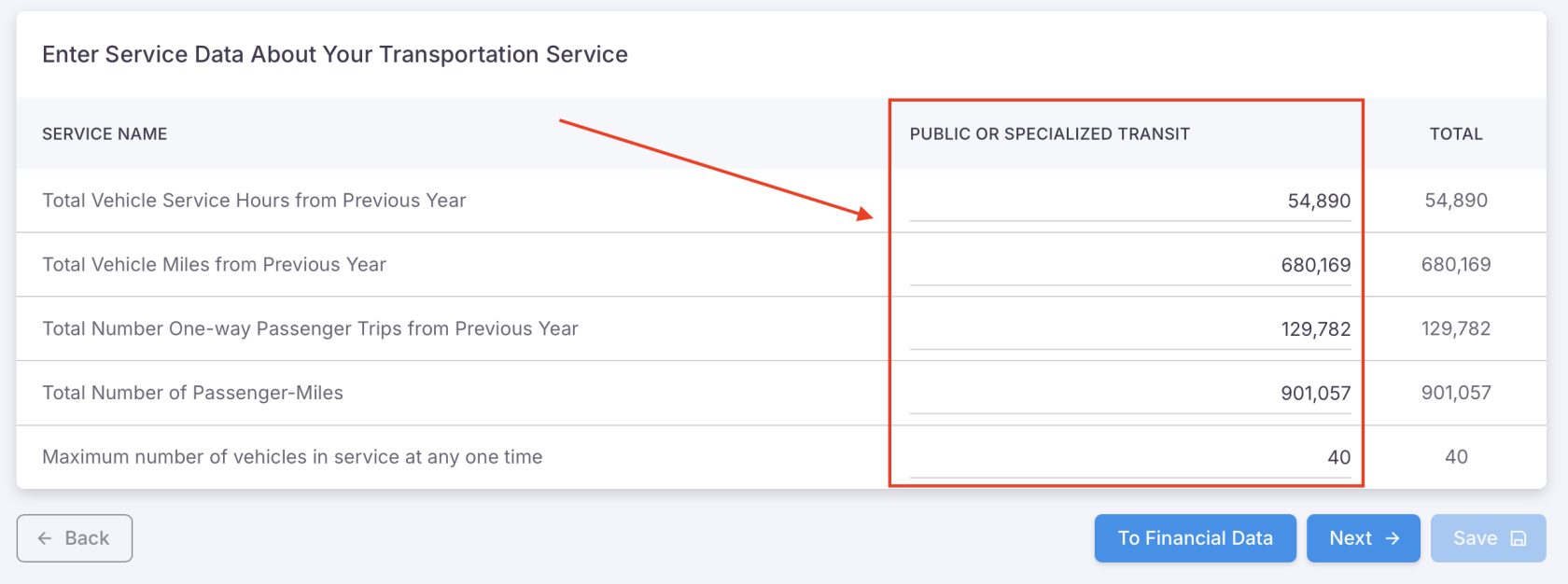Click the Enter Service Data title text
1568x584 pixels.
pyautogui.click(x=335, y=54)
